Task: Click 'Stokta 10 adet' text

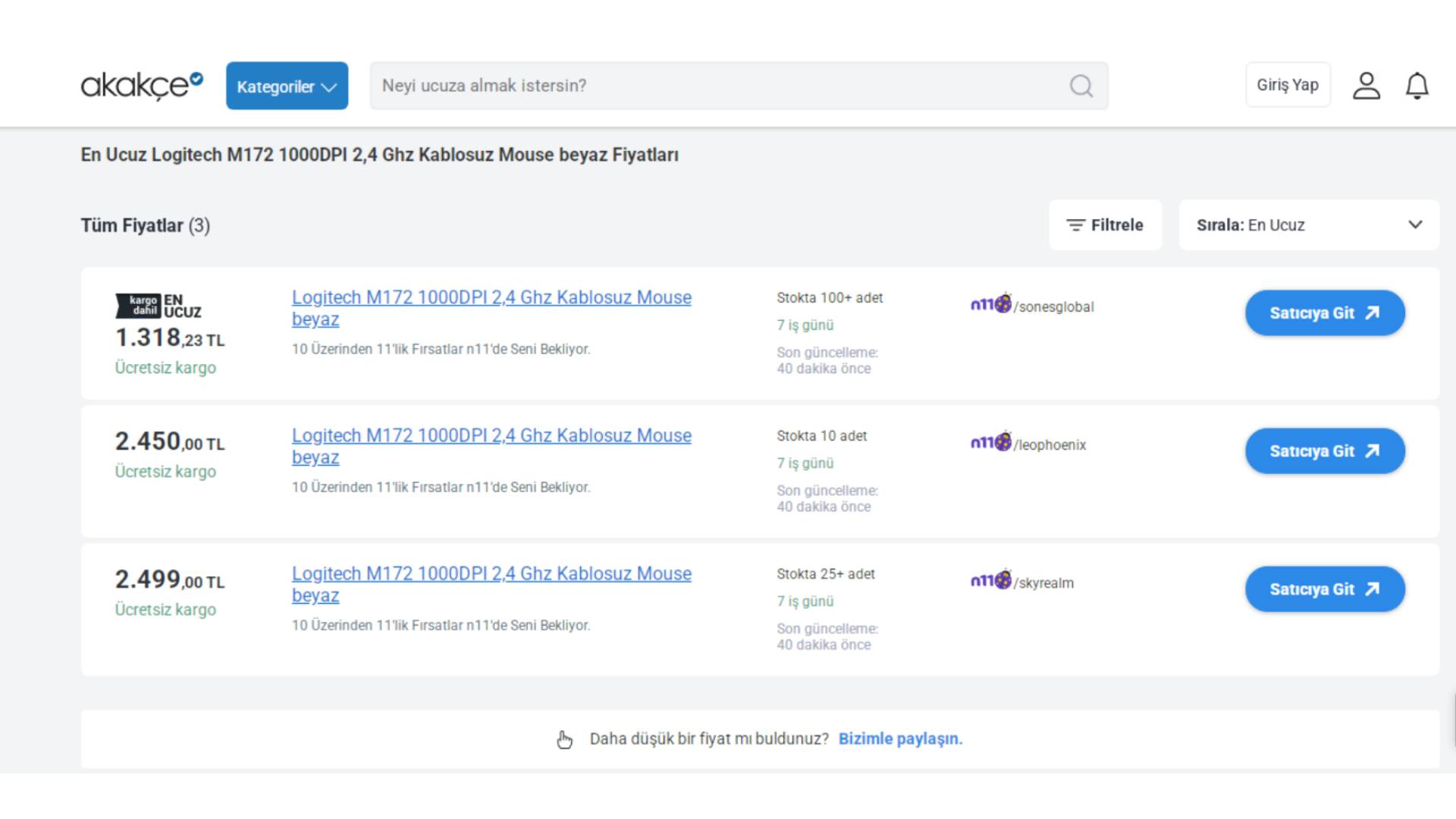Action: tap(821, 436)
